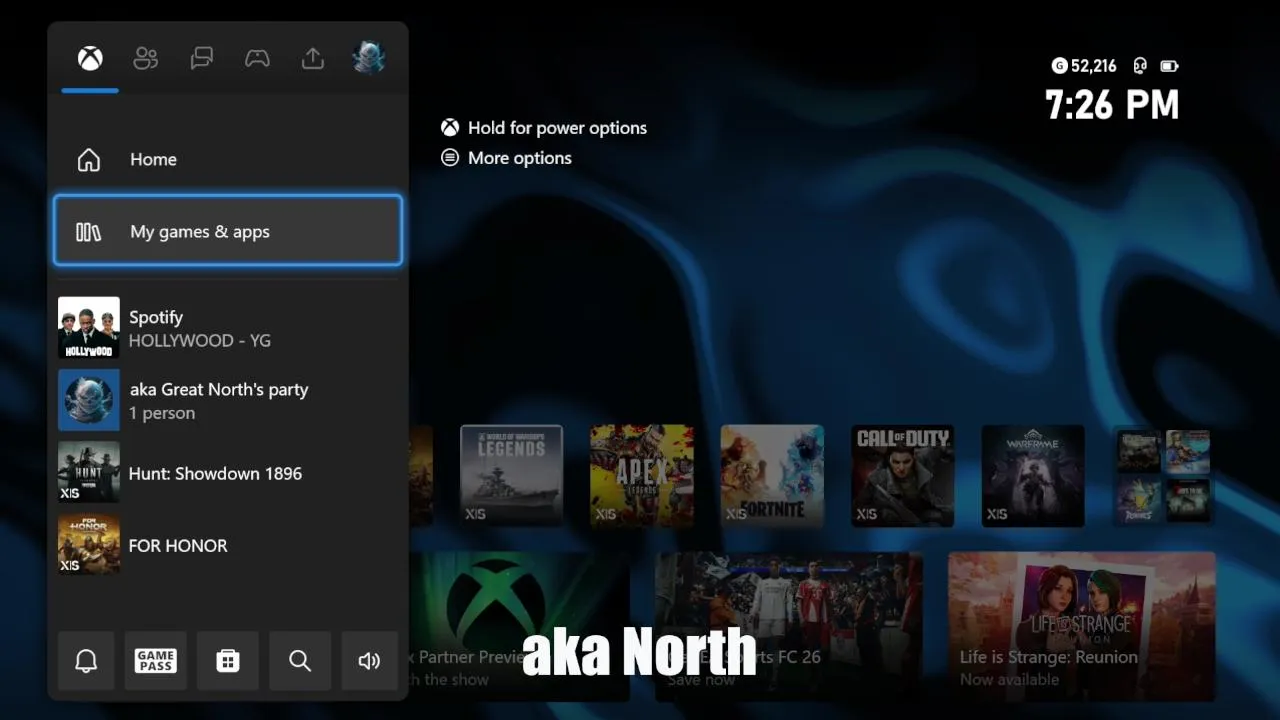
Task: Click Hold for power options hint
Action: point(544,128)
